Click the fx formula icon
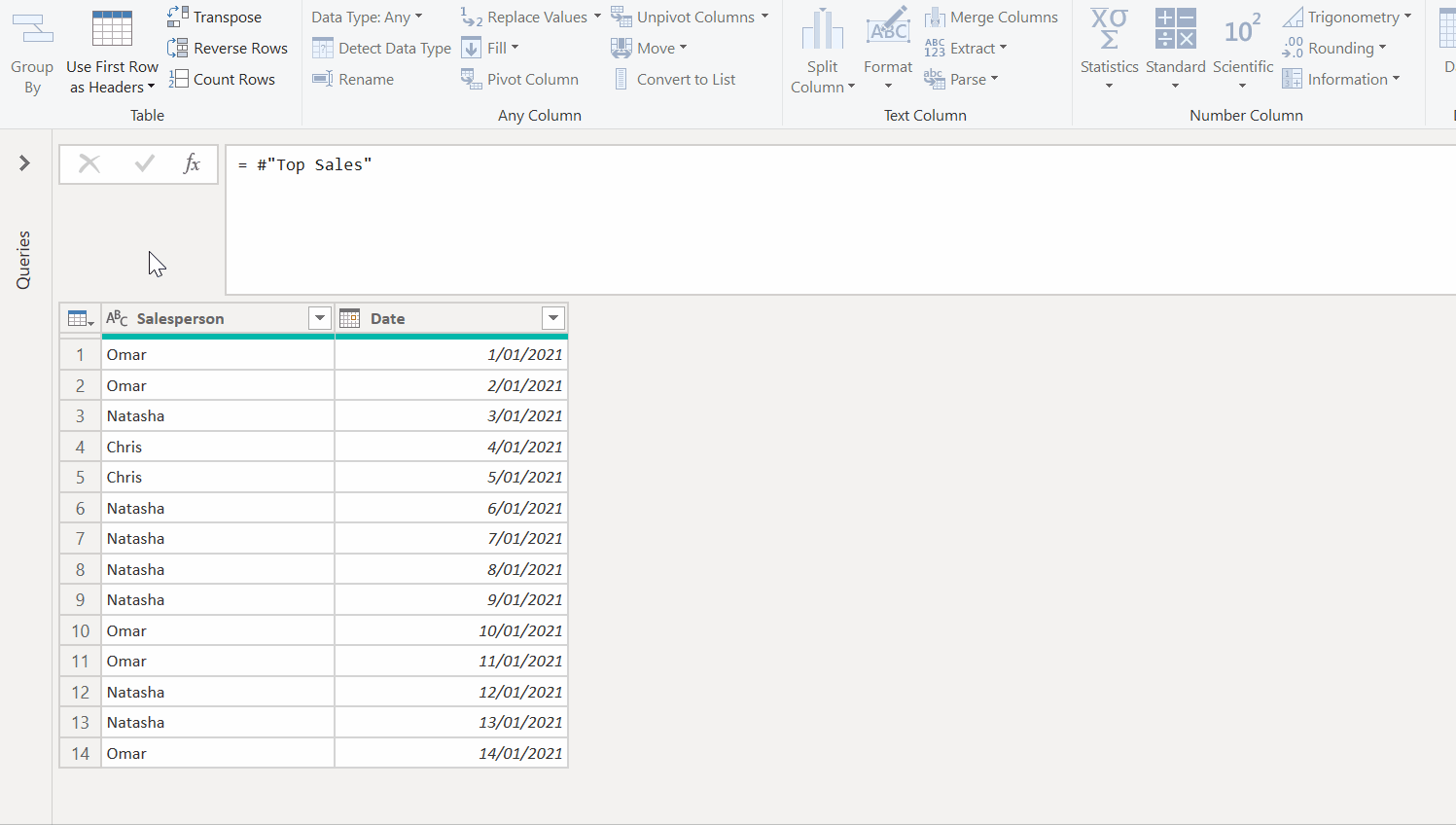This screenshot has width=1456, height=825. coord(192,163)
